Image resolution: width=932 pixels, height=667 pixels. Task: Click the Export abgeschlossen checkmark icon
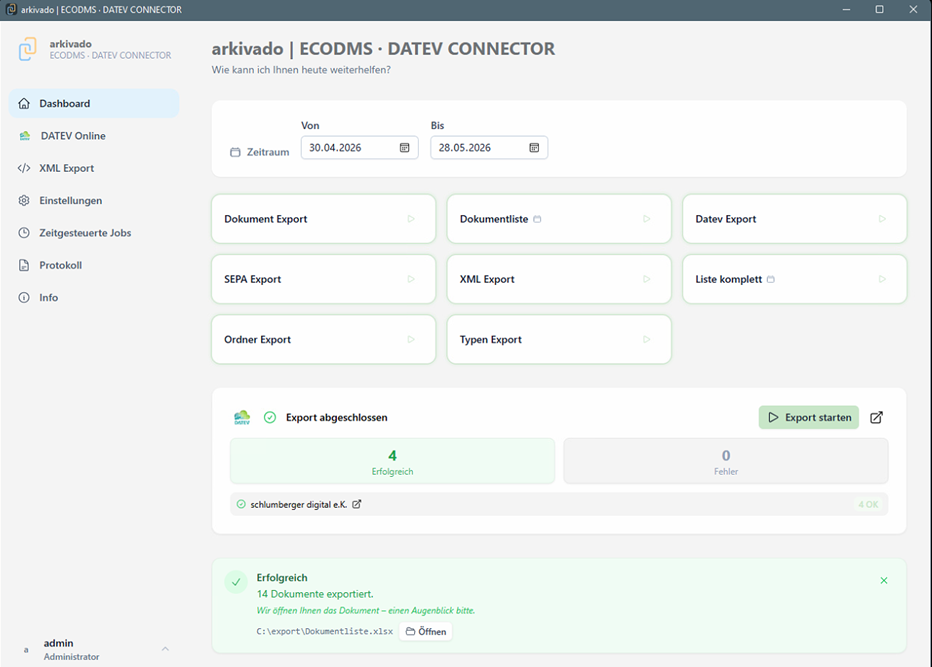pyautogui.click(x=270, y=417)
